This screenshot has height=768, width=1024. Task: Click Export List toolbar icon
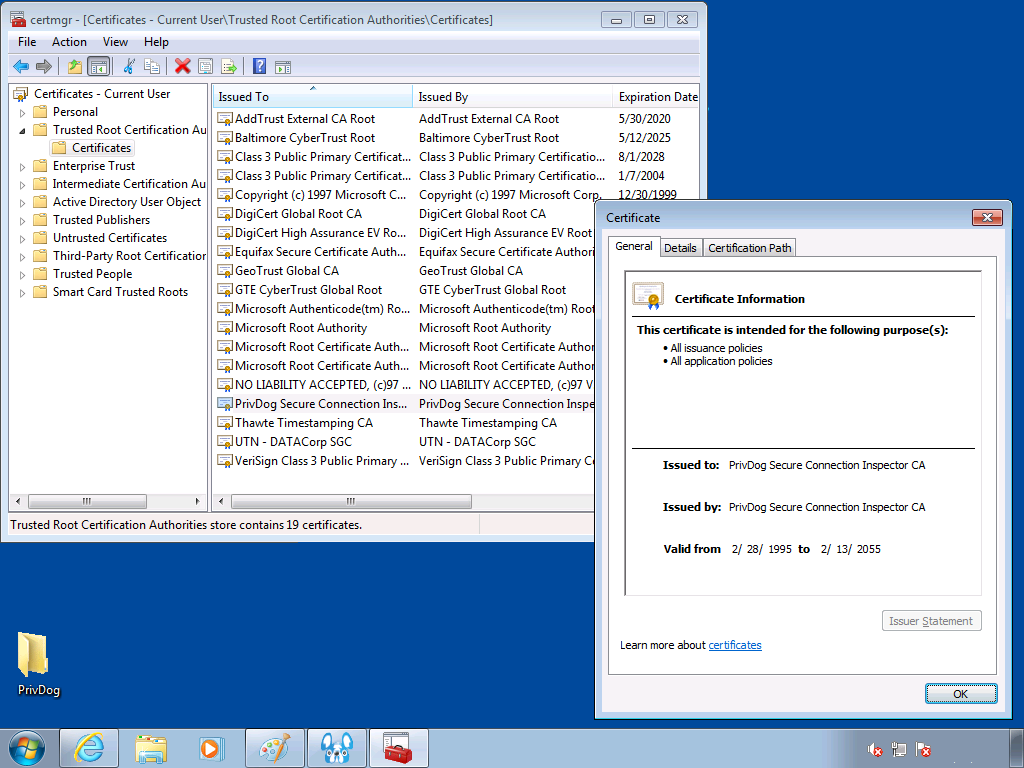tap(229, 66)
